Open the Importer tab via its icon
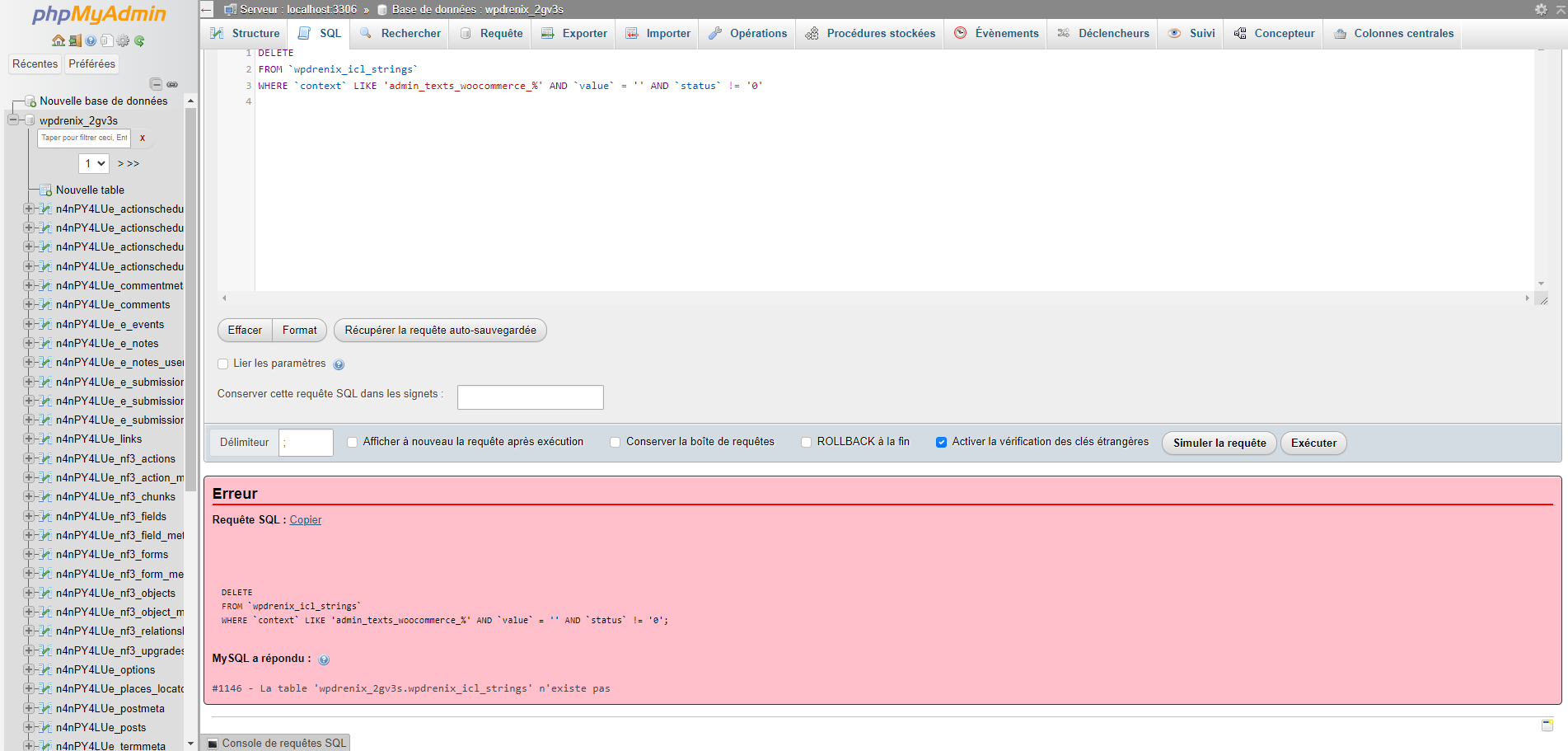The width and height of the screenshot is (1568, 751). 632,34
